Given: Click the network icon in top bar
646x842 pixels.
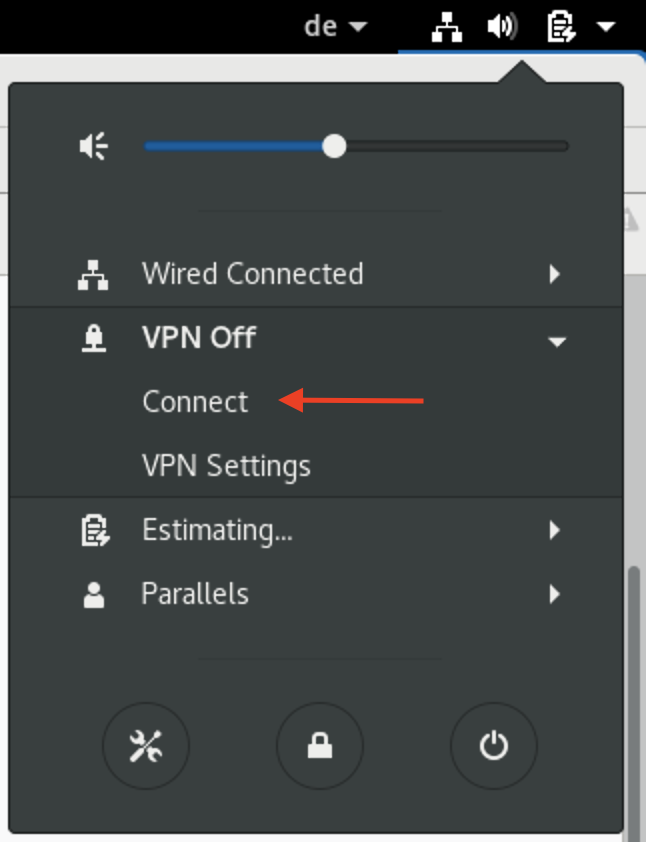Looking at the screenshot, I should click(447, 26).
